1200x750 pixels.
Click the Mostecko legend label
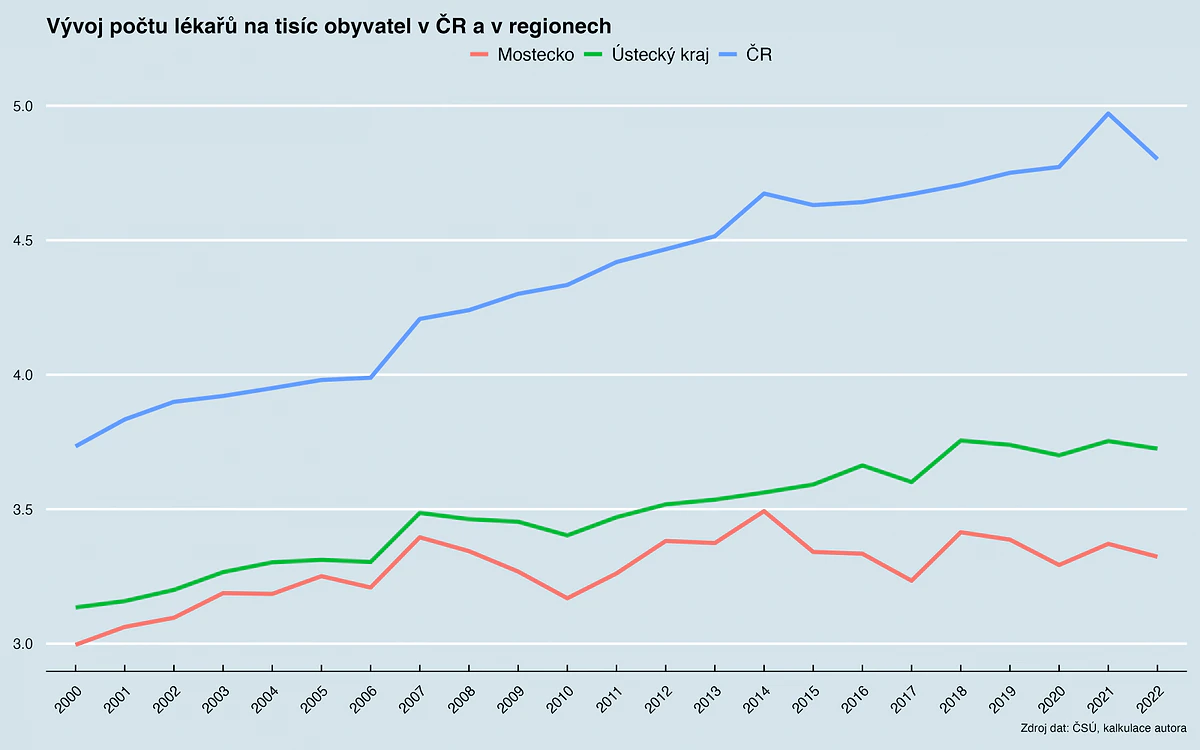pos(535,55)
